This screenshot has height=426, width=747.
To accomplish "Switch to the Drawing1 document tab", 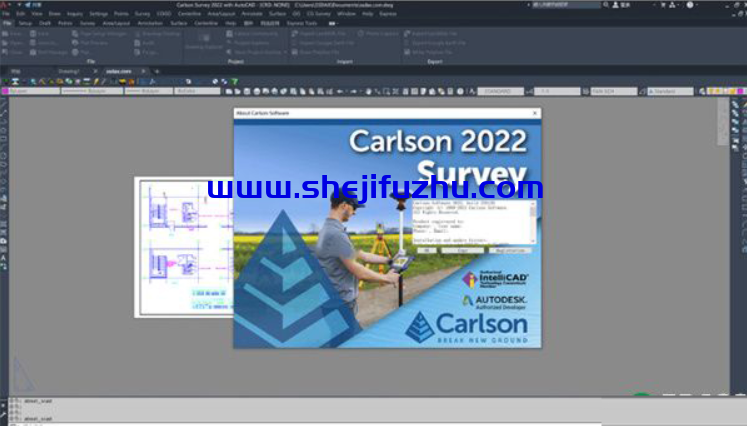I will 69,71.
